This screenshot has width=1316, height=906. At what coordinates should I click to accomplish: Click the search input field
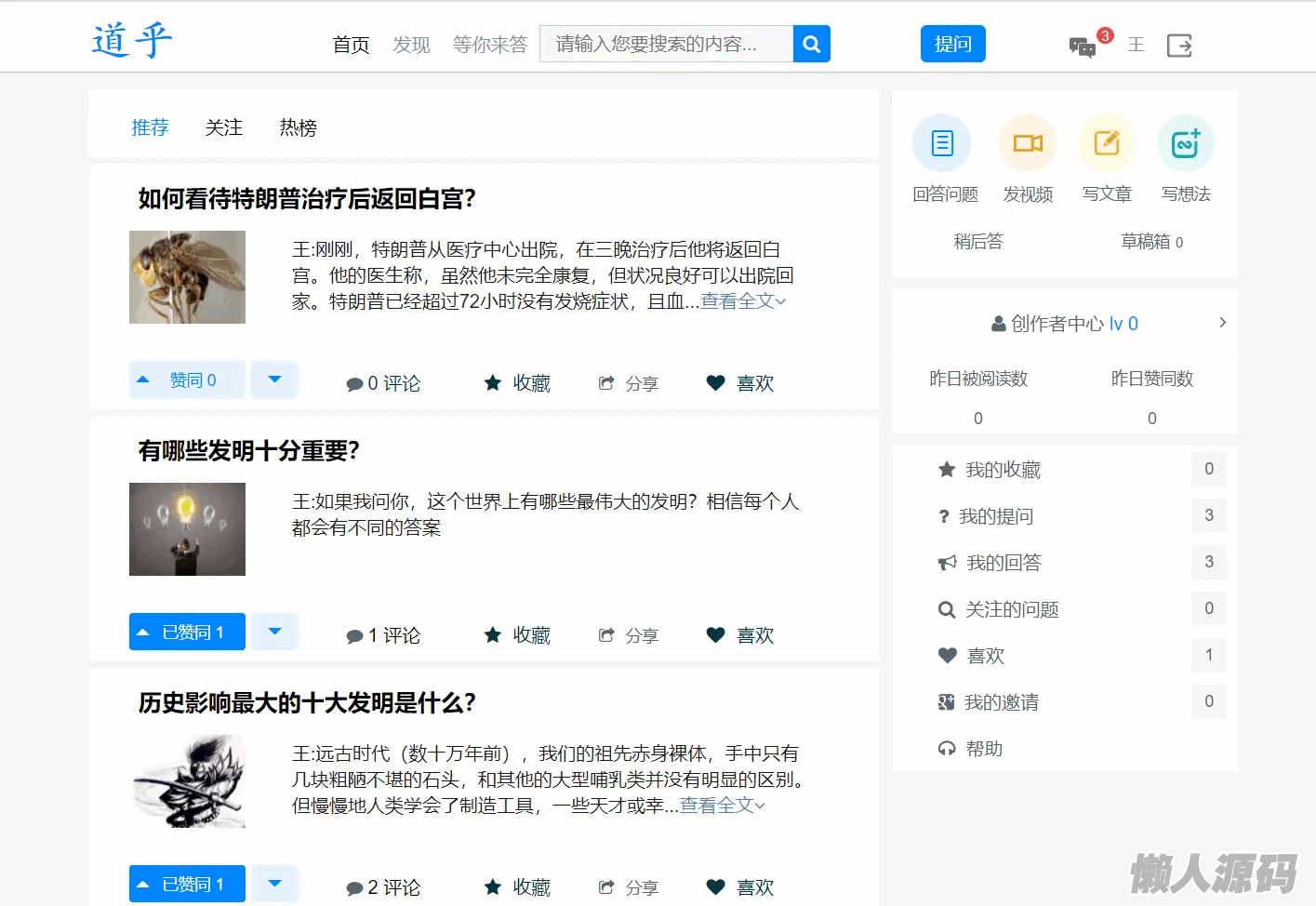(x=666, y=44)
